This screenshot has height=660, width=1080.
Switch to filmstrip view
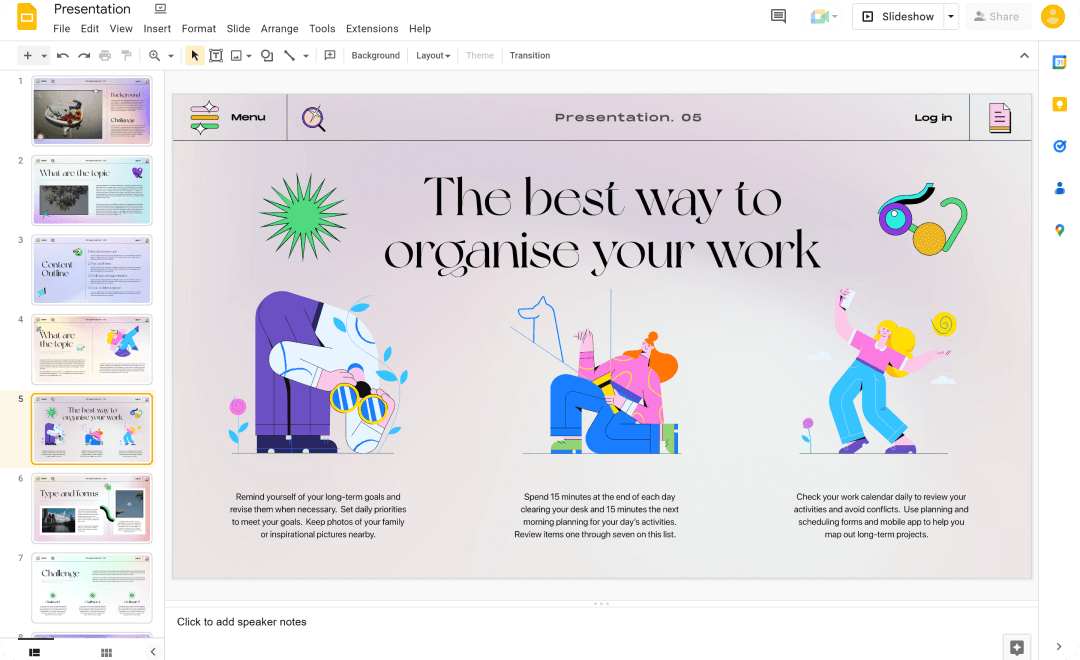34,652
